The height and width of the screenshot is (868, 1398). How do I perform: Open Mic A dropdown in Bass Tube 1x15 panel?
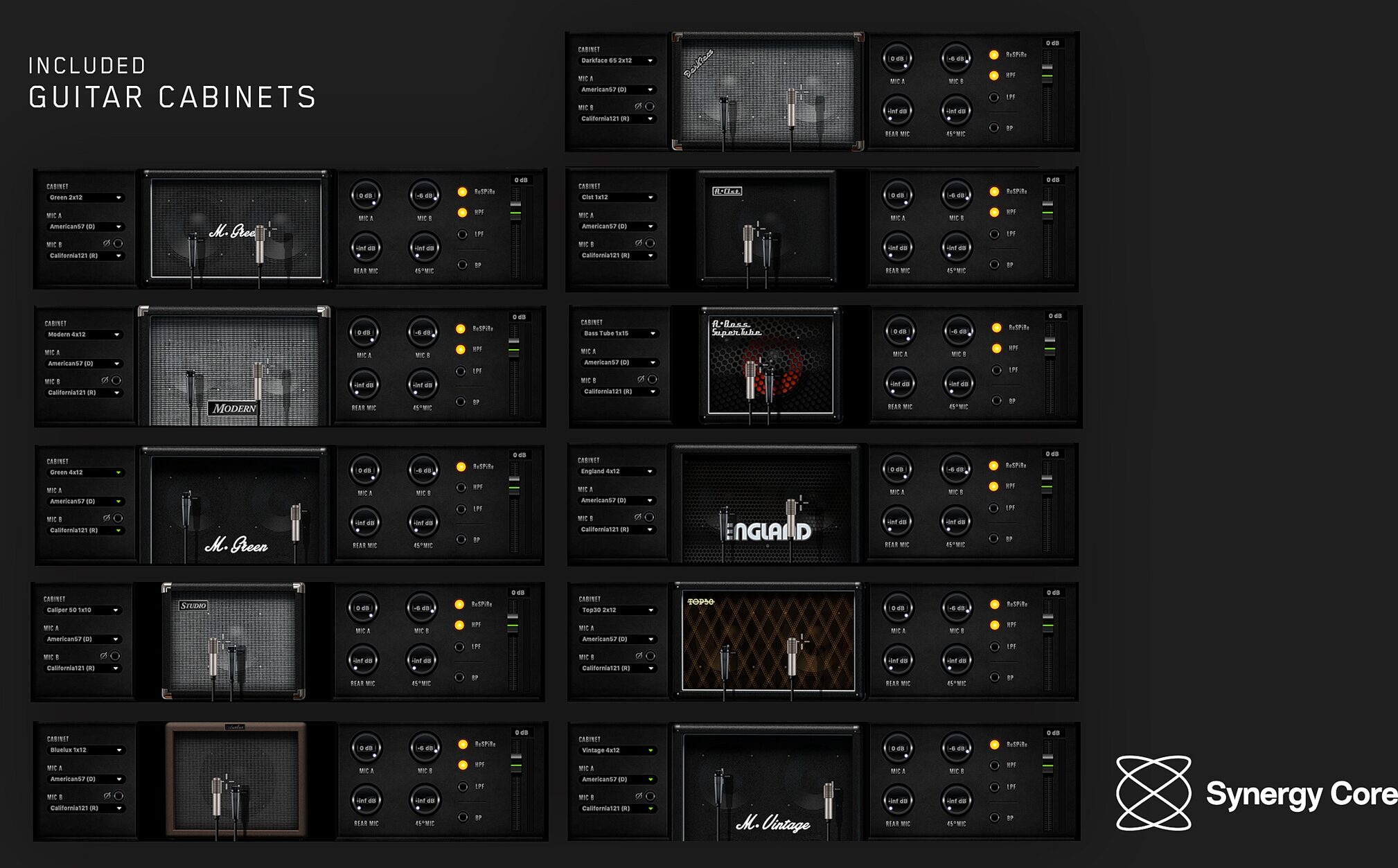(619, 362)
